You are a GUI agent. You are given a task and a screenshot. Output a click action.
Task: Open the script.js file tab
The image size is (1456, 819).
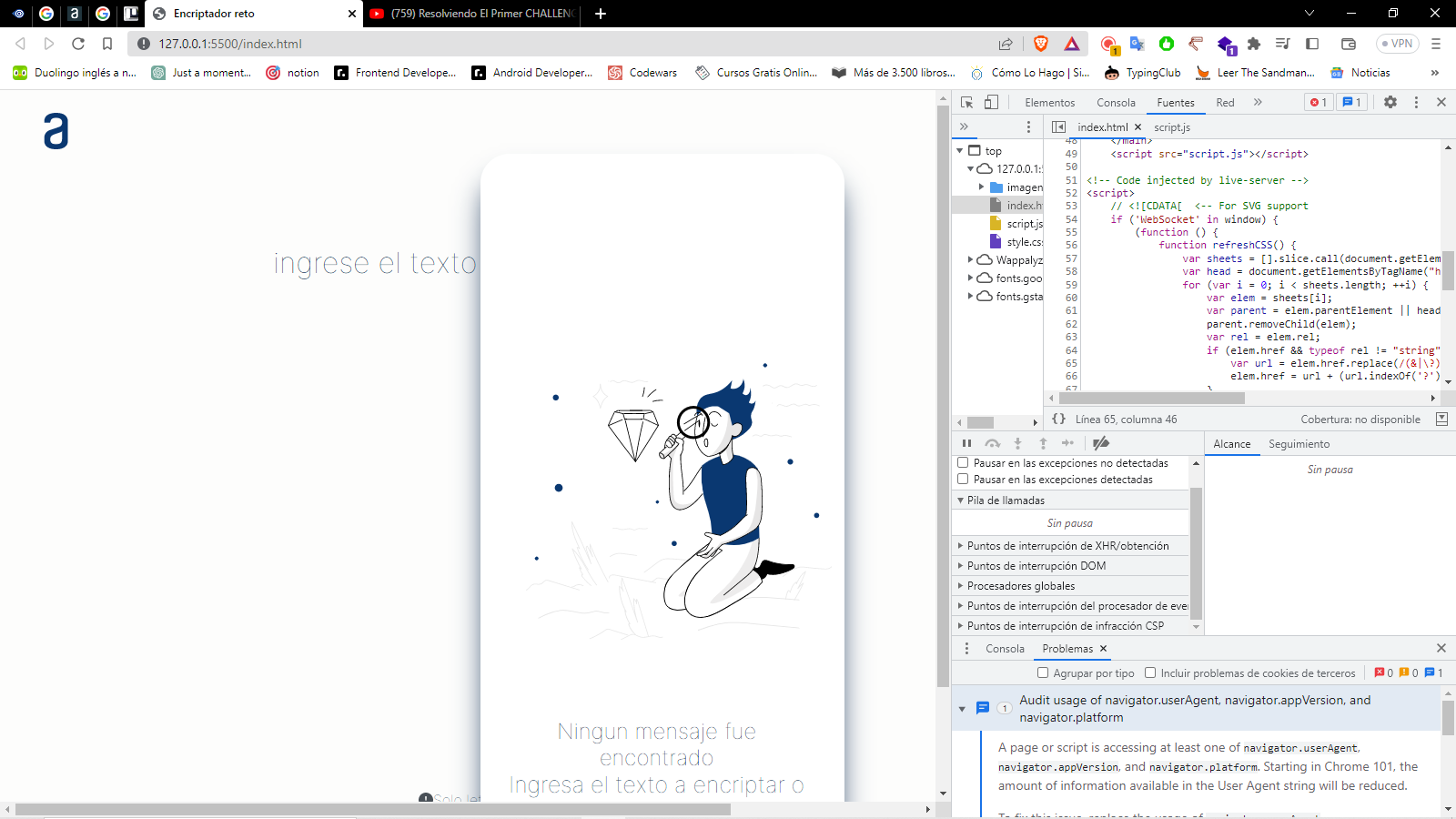pyautogui.click(x=1172, y=127)
